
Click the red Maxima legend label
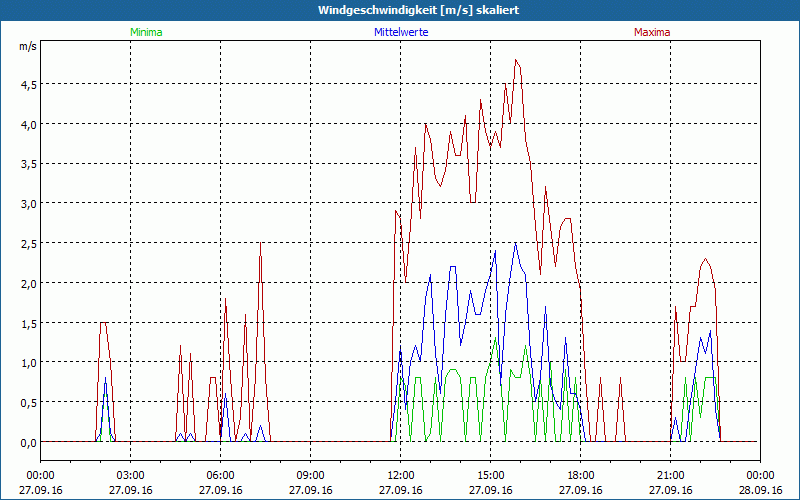point(652,32)
